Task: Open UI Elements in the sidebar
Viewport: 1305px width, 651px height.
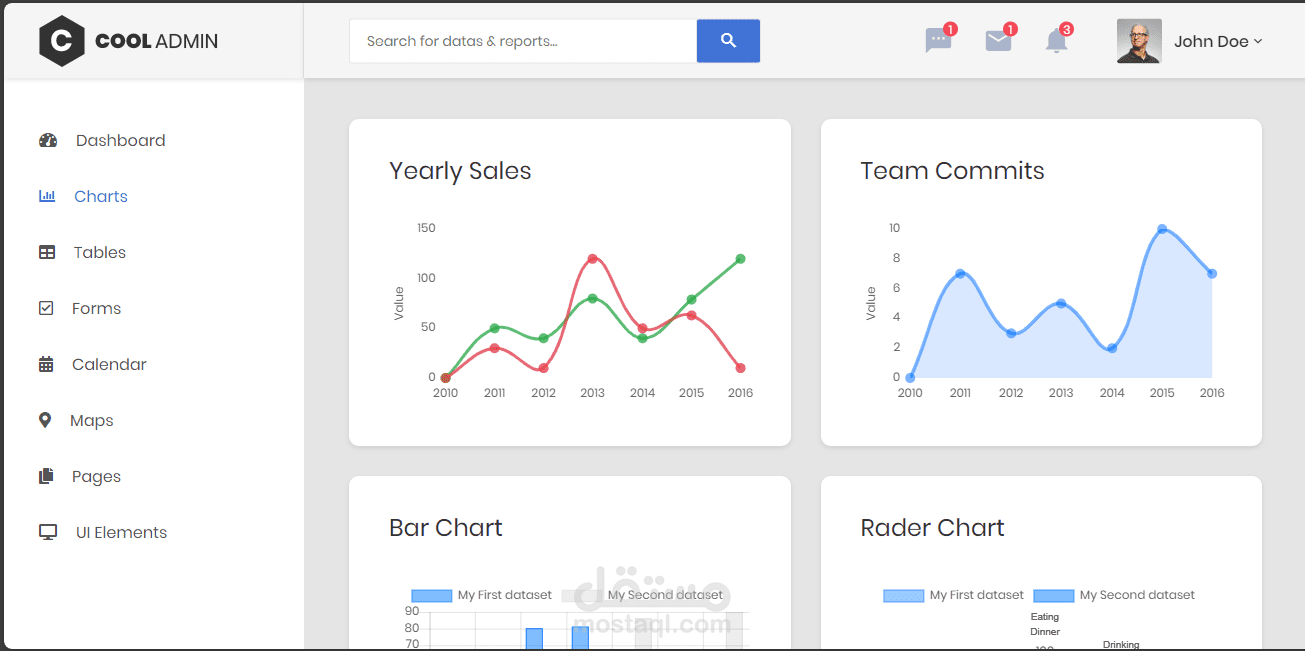Action: pyautogui.click(x=121, y=532)
